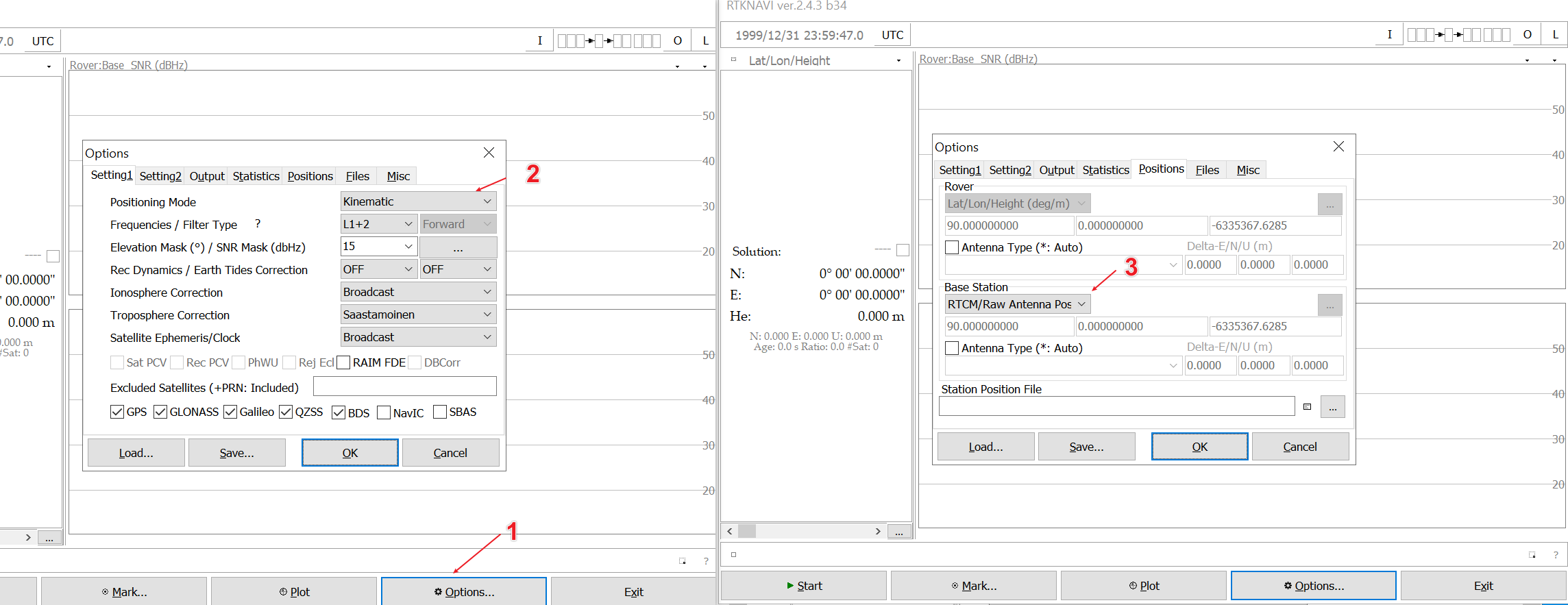
Task: Open Rec Dynamics OFF dropdown
Action: coord(378,269)
